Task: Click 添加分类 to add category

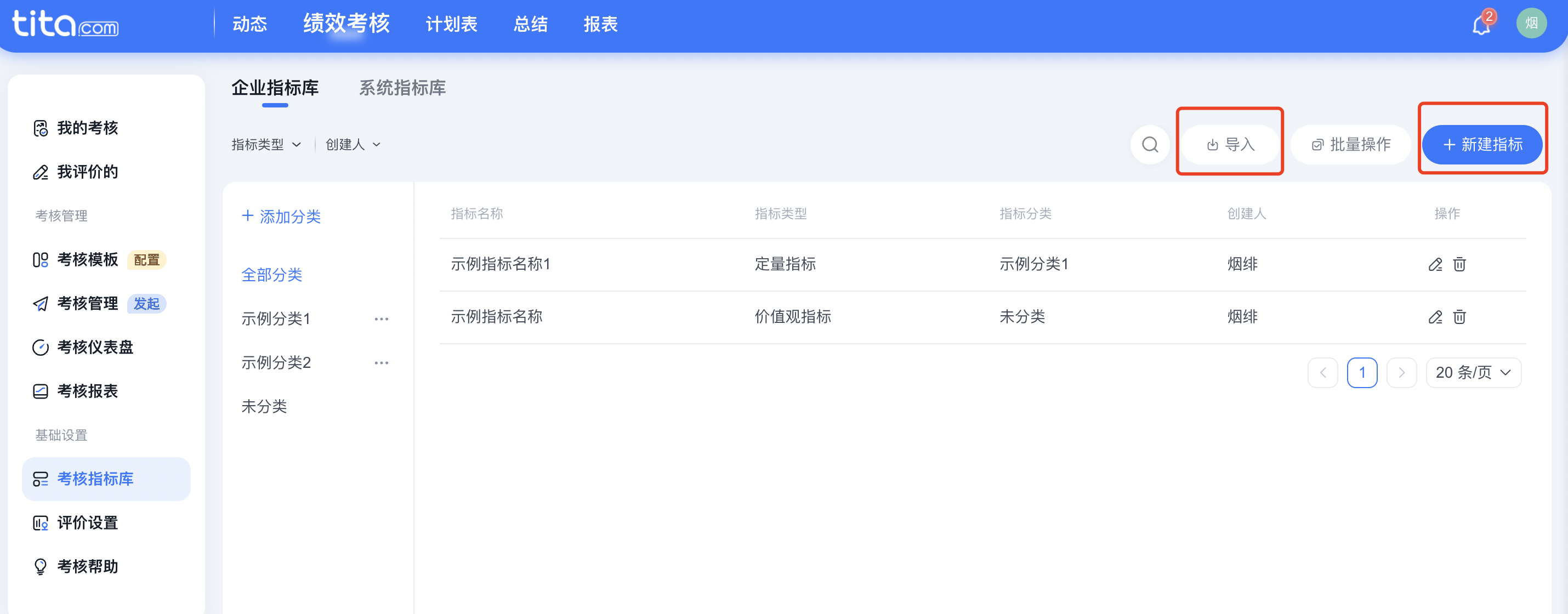Action: 281,217
